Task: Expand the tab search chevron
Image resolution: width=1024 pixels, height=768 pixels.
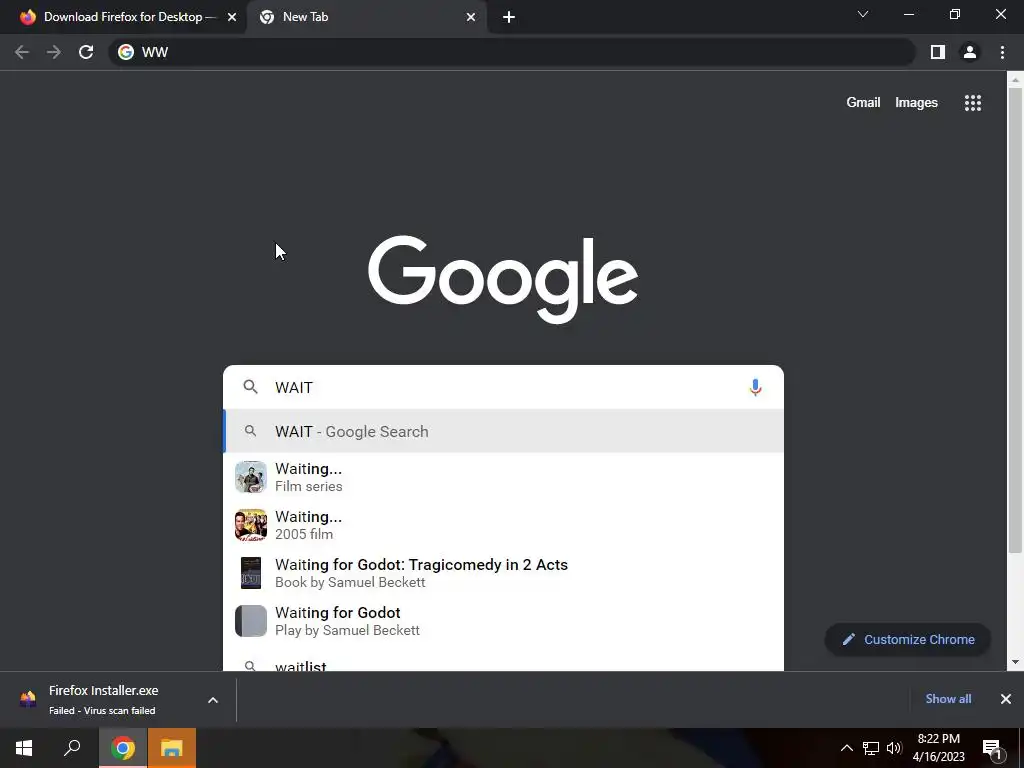Action: (x=863, y=14)
